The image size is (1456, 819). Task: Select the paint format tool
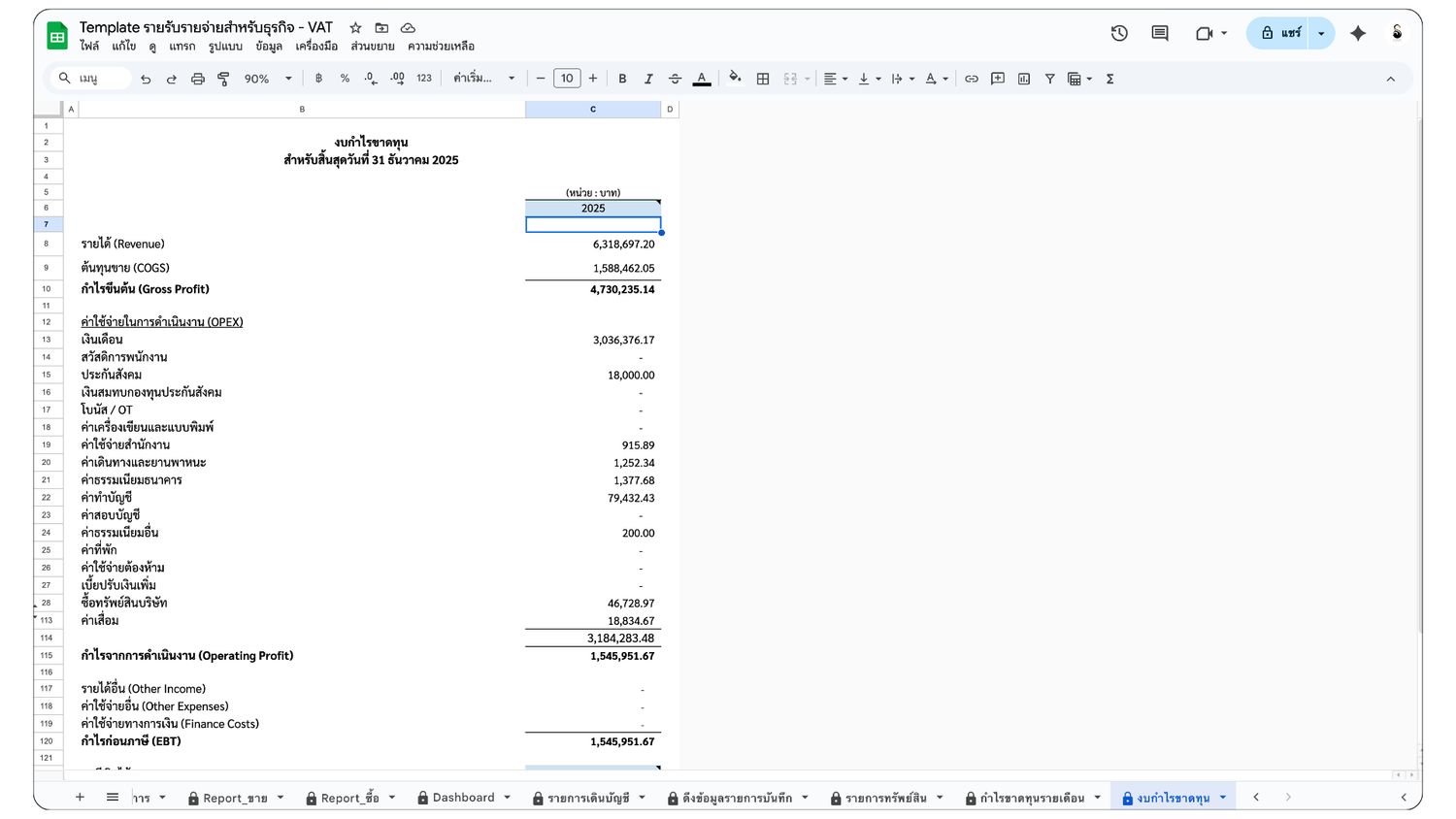coord(223,79)
